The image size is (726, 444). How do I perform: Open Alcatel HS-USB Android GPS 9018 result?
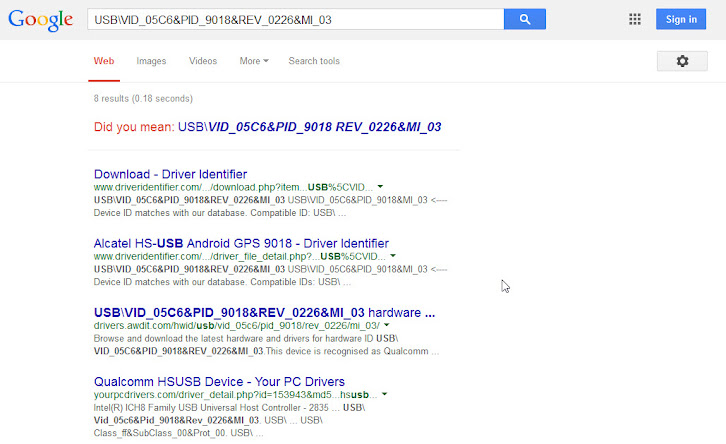tap(241, 243)
